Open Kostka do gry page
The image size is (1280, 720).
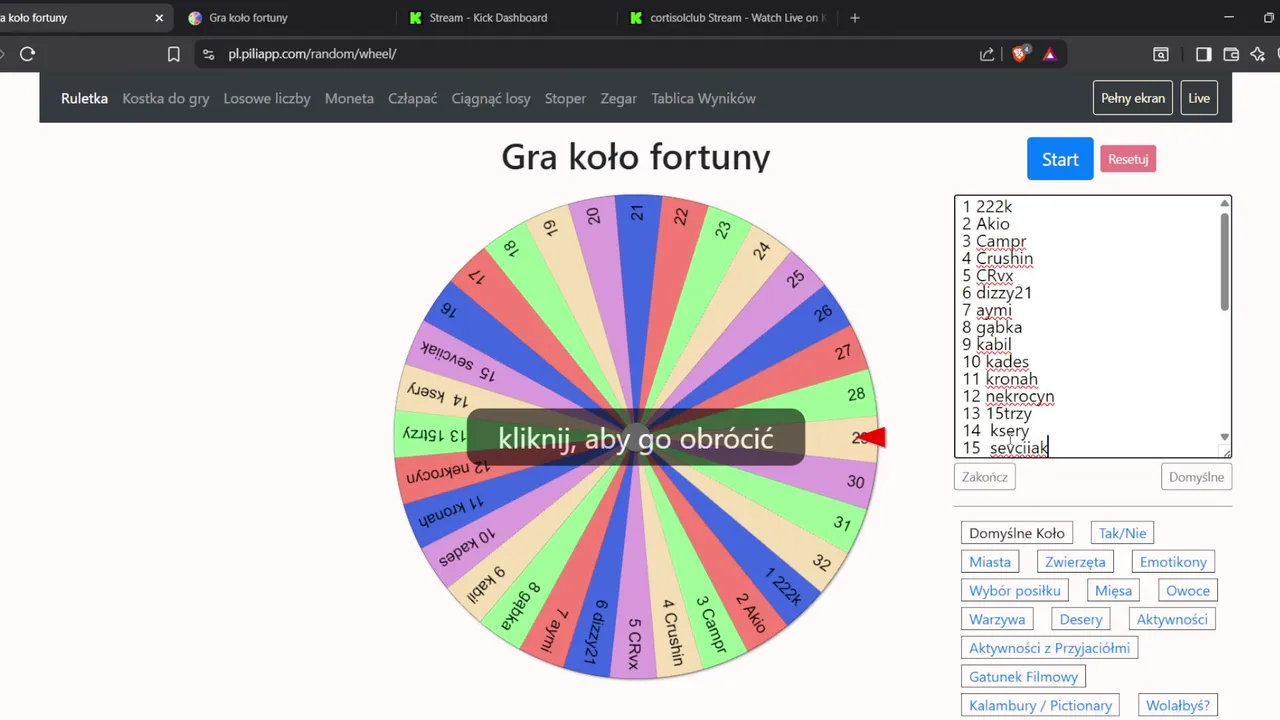point(166,98)
